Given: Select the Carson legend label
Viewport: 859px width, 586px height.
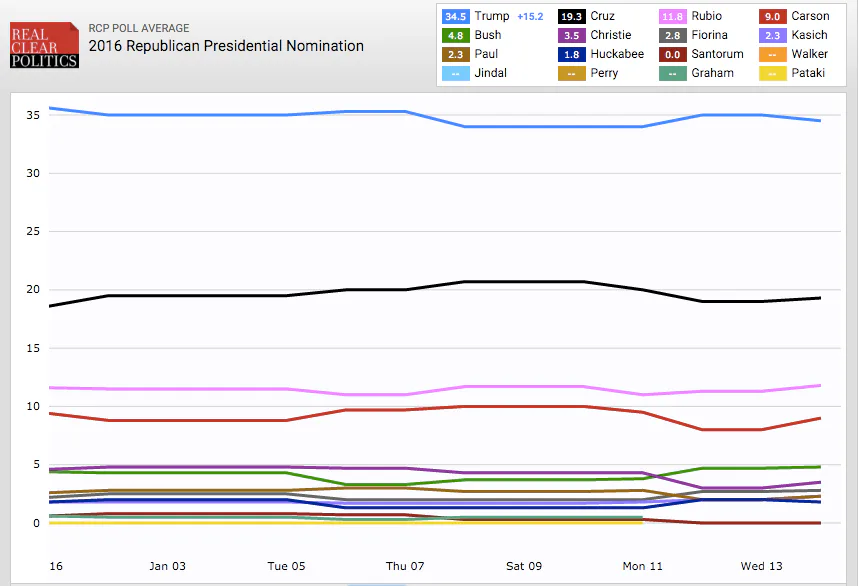Looking at the screenshot, I should click(x=810, y=16).
